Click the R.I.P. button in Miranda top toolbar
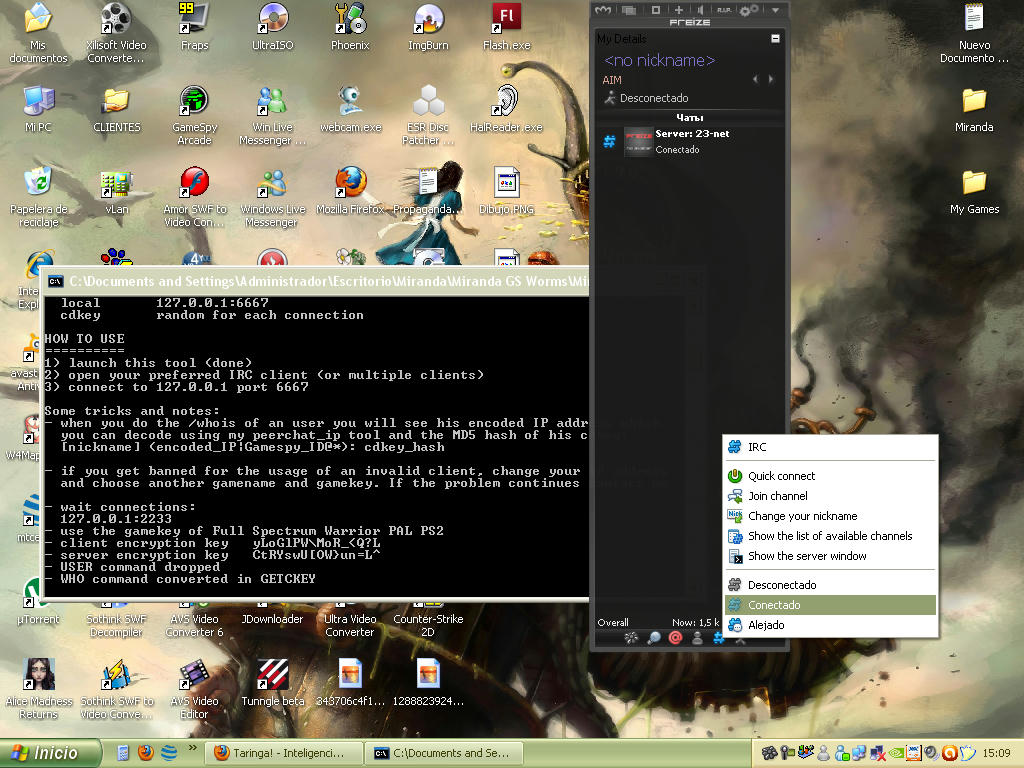Screen dimensions: 1024x768 (724, 10)
